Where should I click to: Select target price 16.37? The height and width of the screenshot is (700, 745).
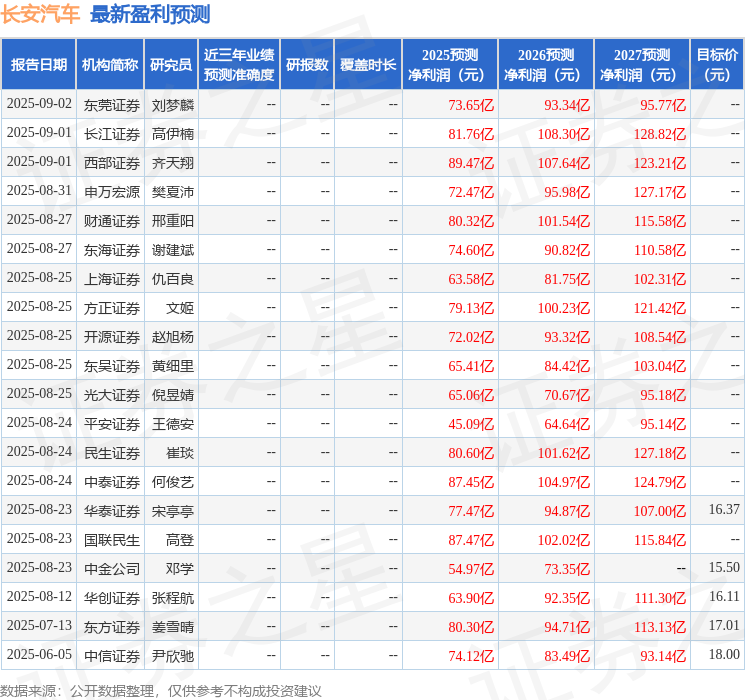pos(724,509)
